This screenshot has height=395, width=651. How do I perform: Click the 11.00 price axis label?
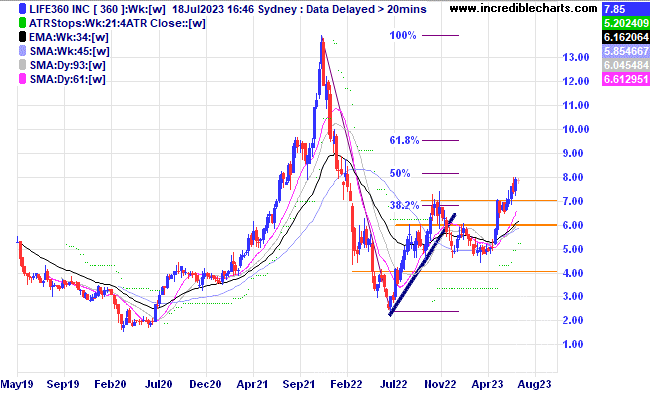click(576, 105)
